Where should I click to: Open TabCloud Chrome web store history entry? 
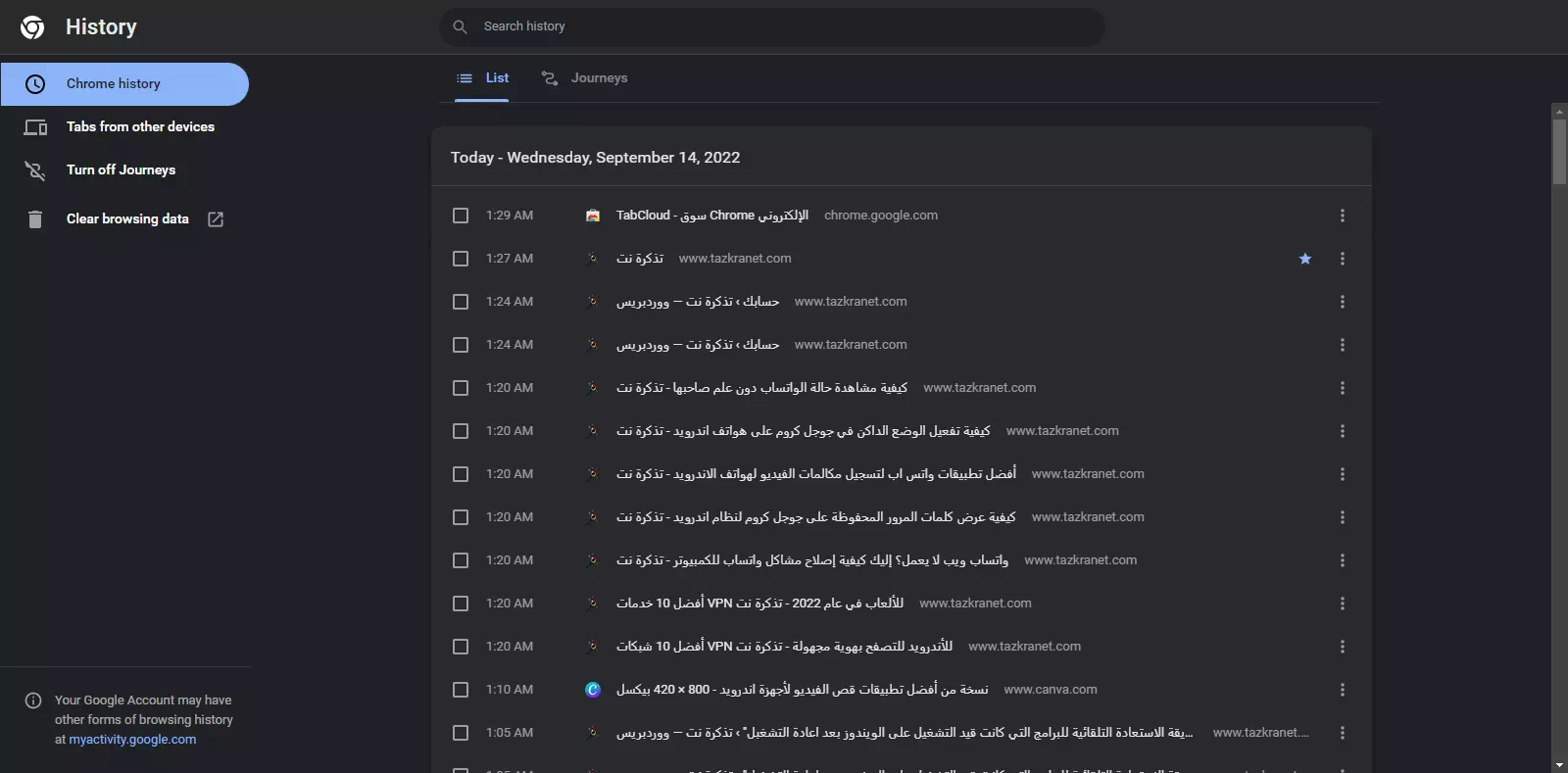(712, 216)
